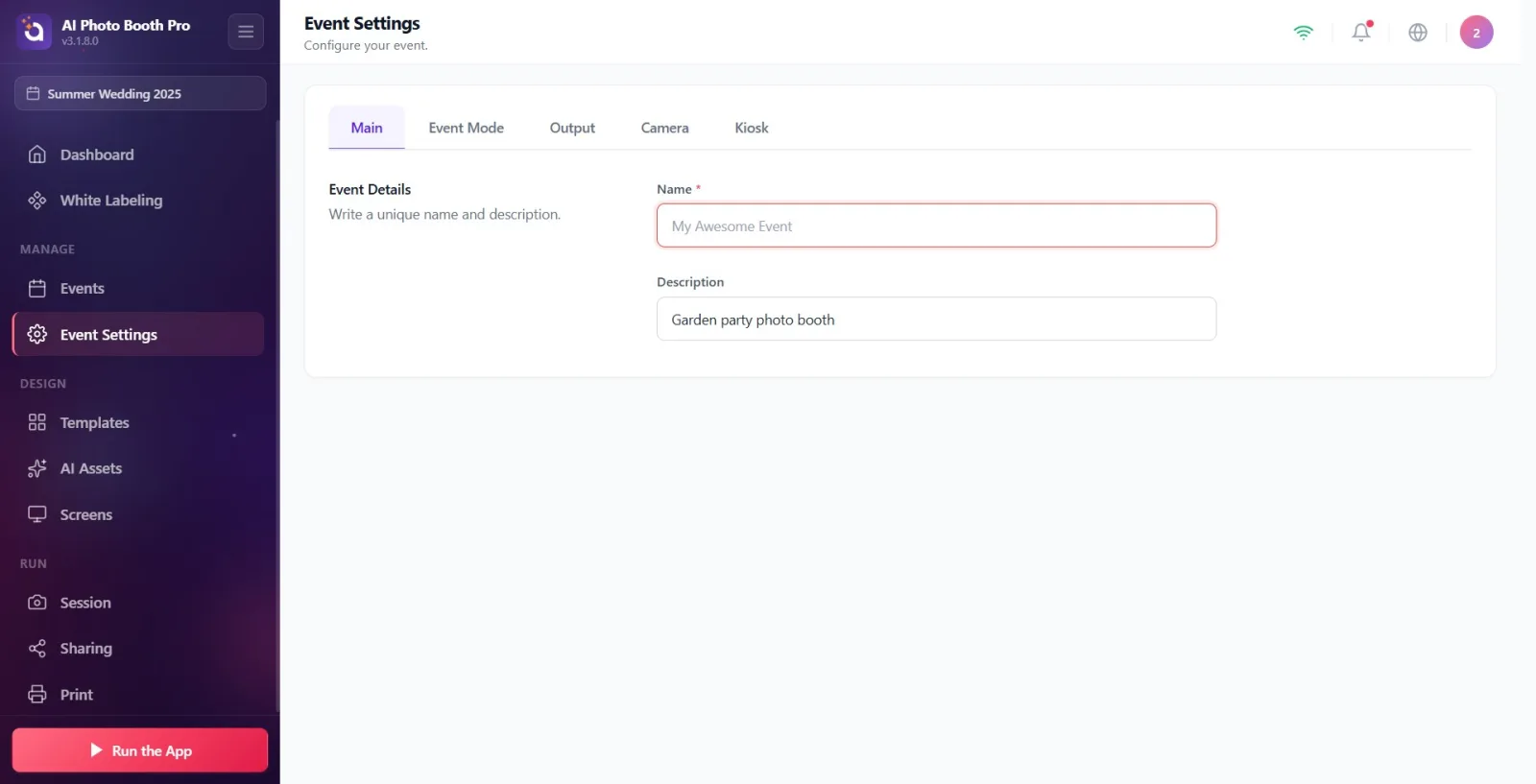Screen dimensions: 1536x784
Task: Click the Event Details heading text
Action: [x=370, y=189]
